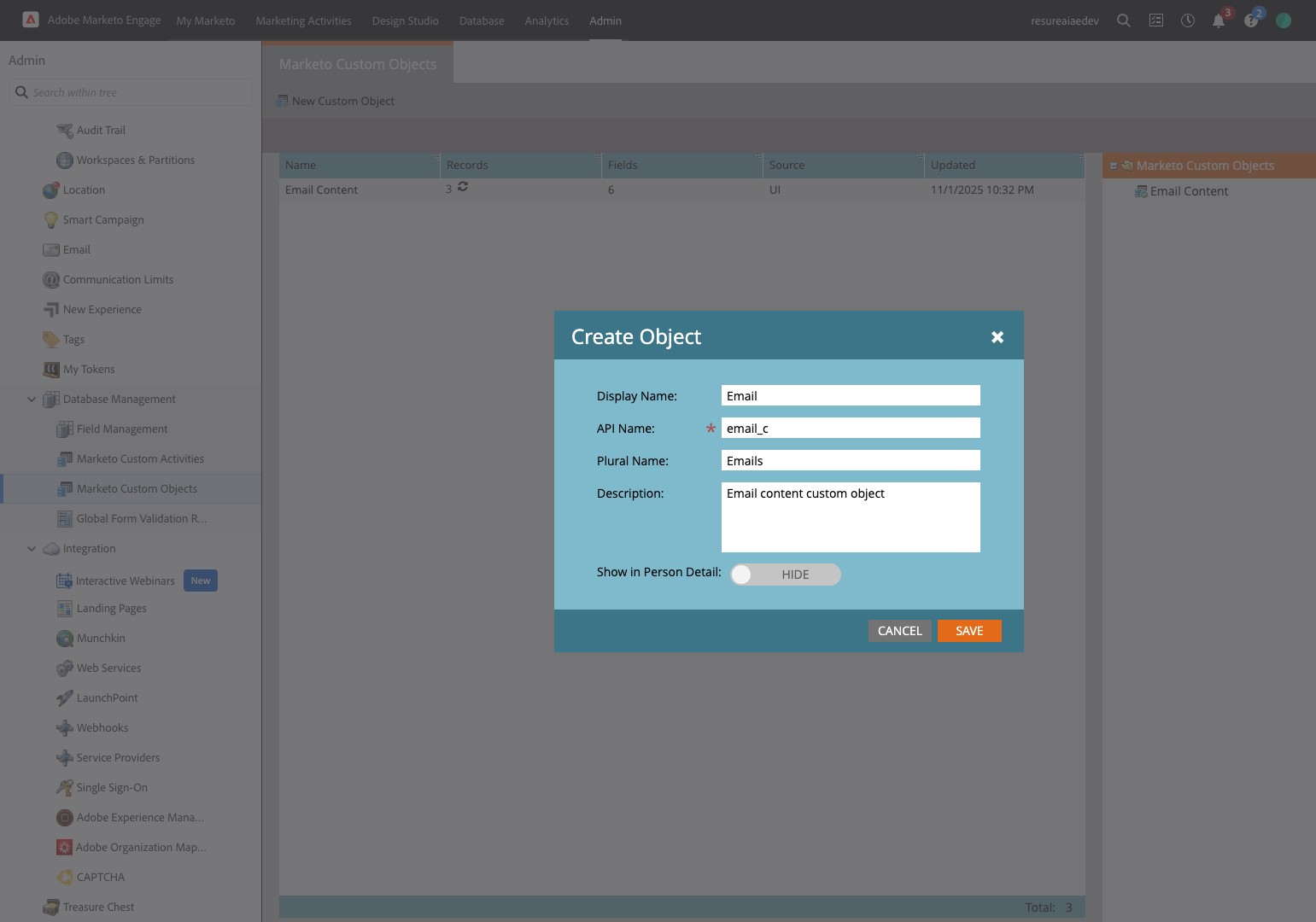Open the recent history clock icon
The height and width of the screenshot is (922, 1316).
(1188, 20)
